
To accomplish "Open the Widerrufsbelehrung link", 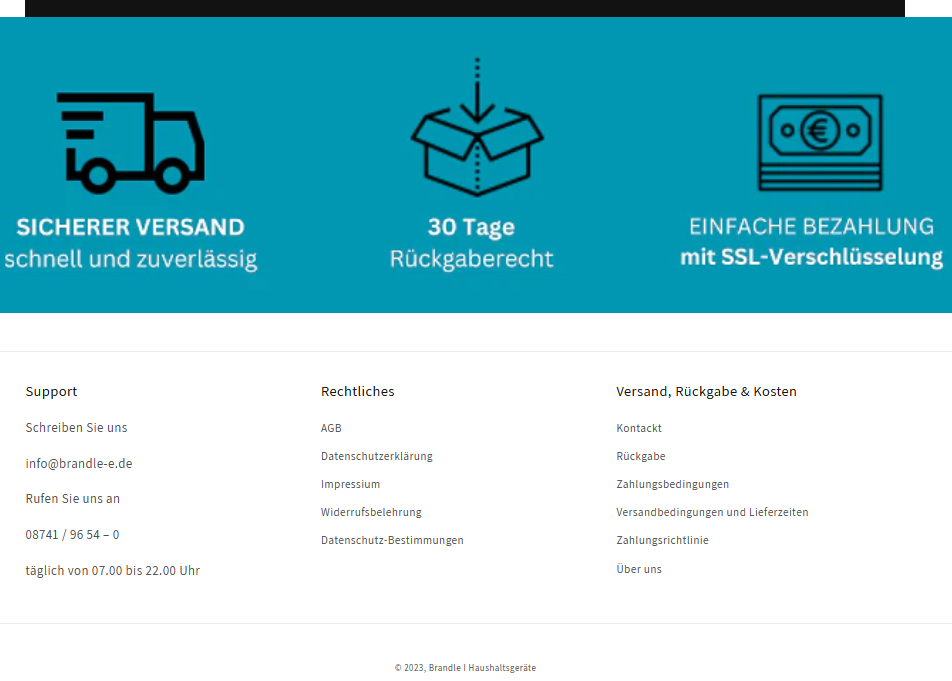I will tap(371, 512).
